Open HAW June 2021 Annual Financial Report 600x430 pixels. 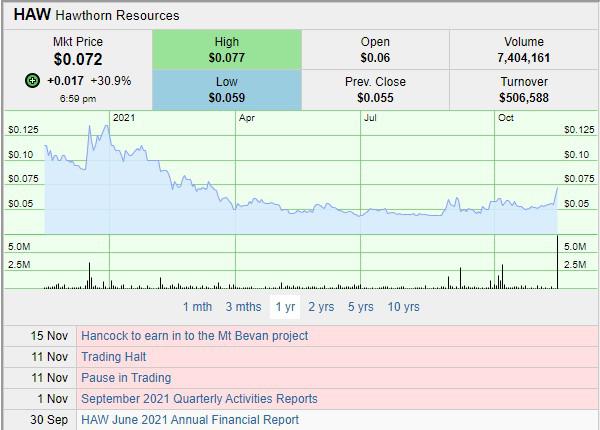[189, 420]
